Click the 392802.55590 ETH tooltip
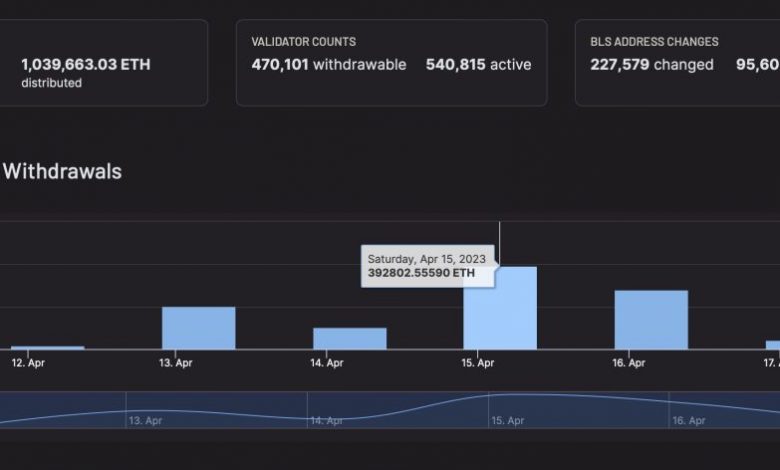Screen dimensions: 780x470 click(426, 265)
